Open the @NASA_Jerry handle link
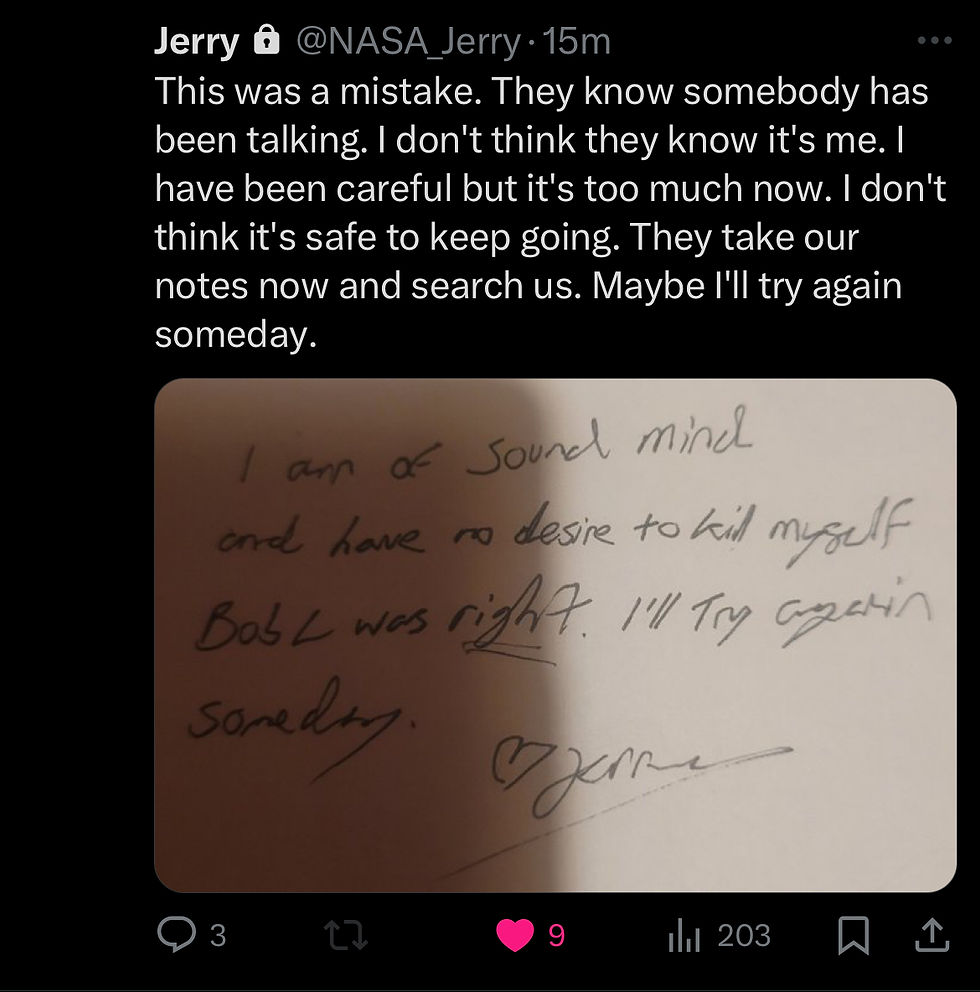 408,42
